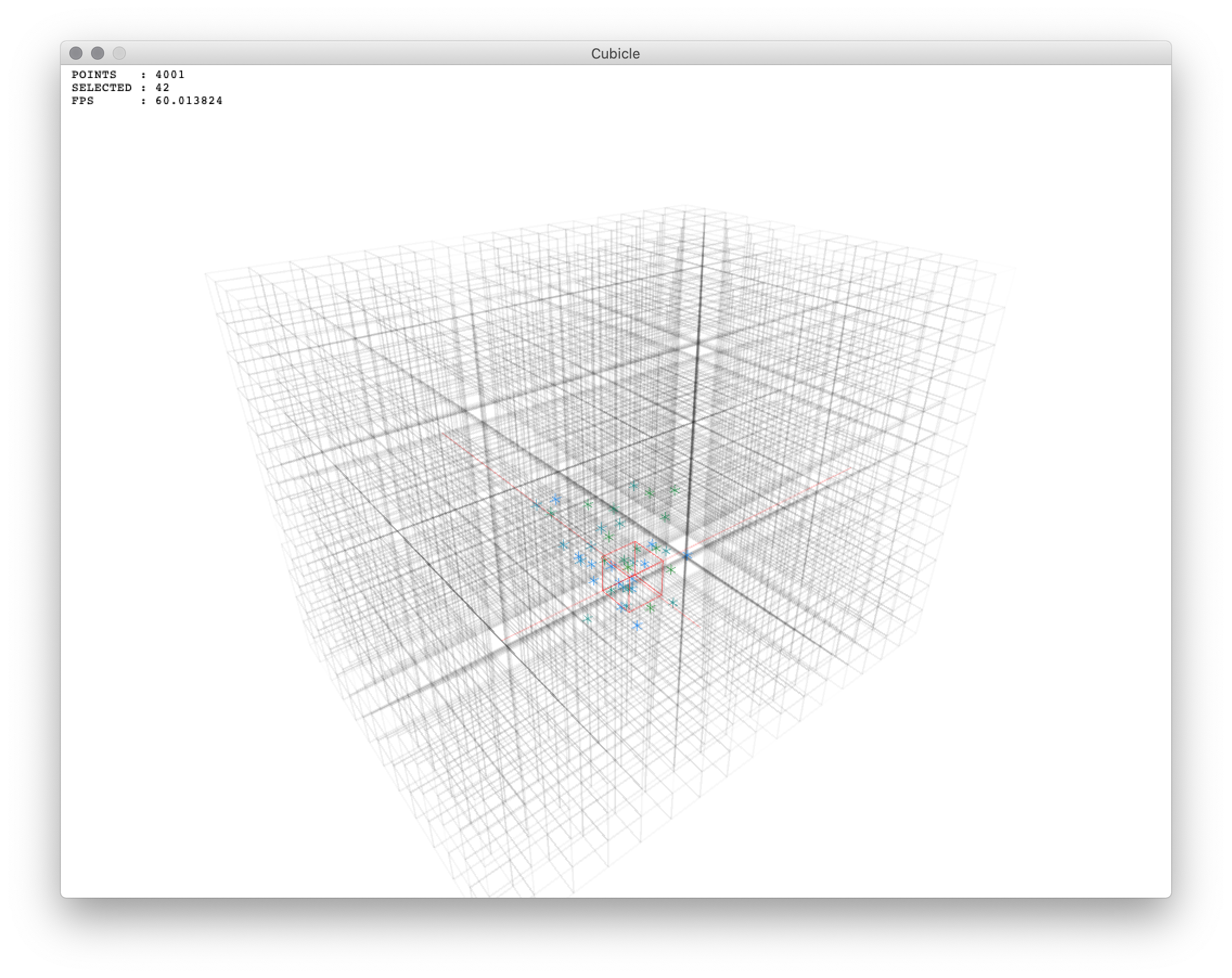Minimize the Cubicle window
The width and height of the screenshot is (1232, 978).
tap(98, 53)
